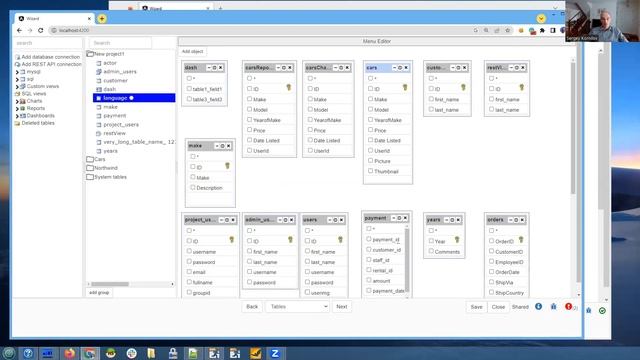Check first_name field in custo table
The height and width of the screenshot is (360, 640).
(431, 99)
